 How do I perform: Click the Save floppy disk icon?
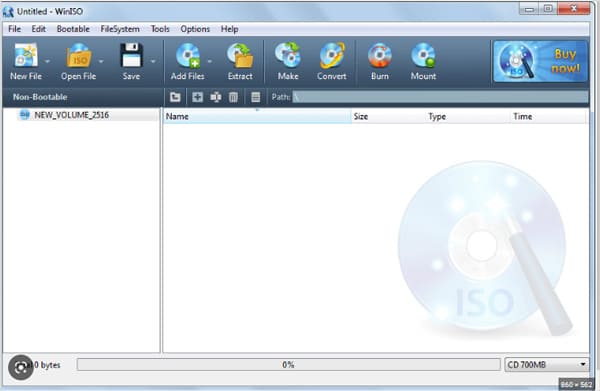tap(131, 56)
